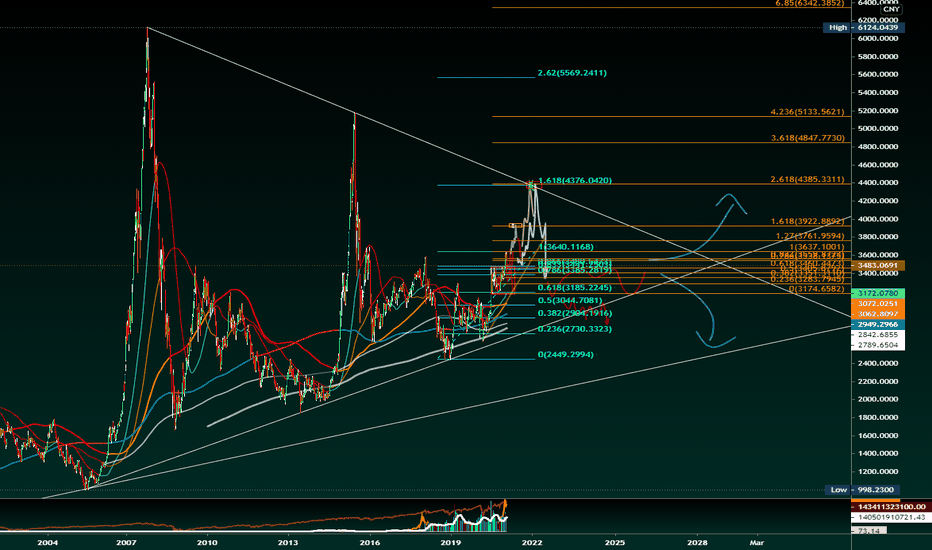Select the 6.85(6342.3852) extension label
This screenshot has width=932, height=550.
810,4
